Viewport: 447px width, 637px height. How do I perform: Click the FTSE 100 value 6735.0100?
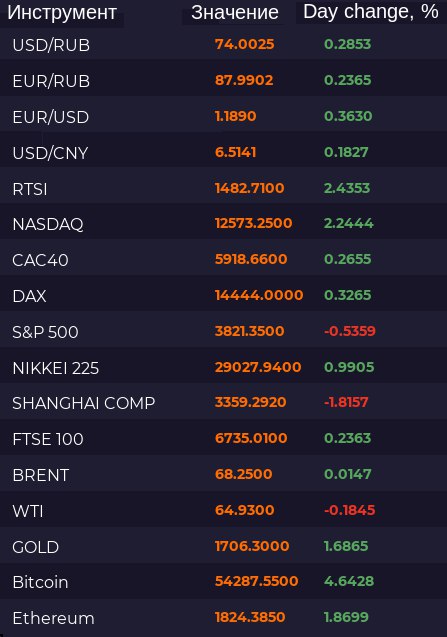click(x=251, y=438)
